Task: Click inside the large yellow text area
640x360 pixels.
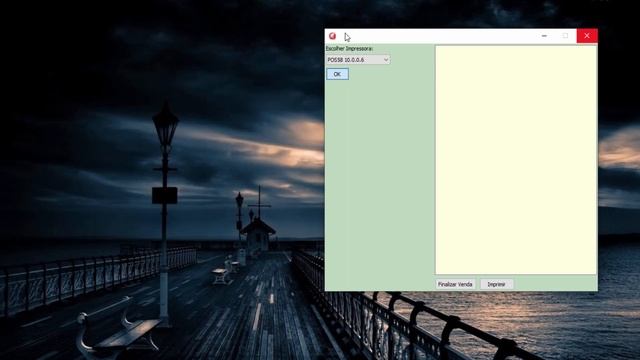Action: (516, 160)
